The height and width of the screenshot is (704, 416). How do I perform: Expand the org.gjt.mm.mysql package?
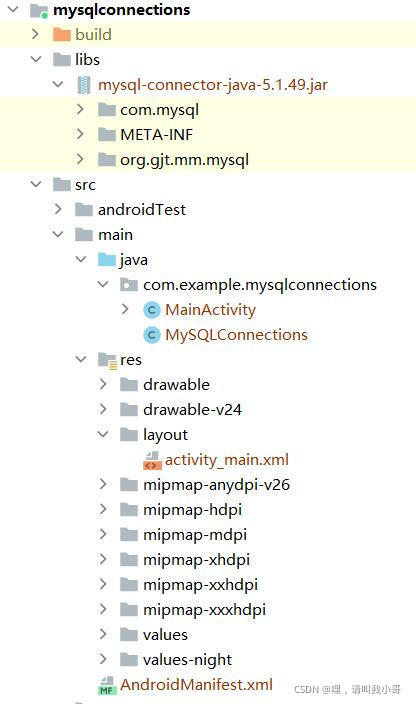[x=80, y=159]
